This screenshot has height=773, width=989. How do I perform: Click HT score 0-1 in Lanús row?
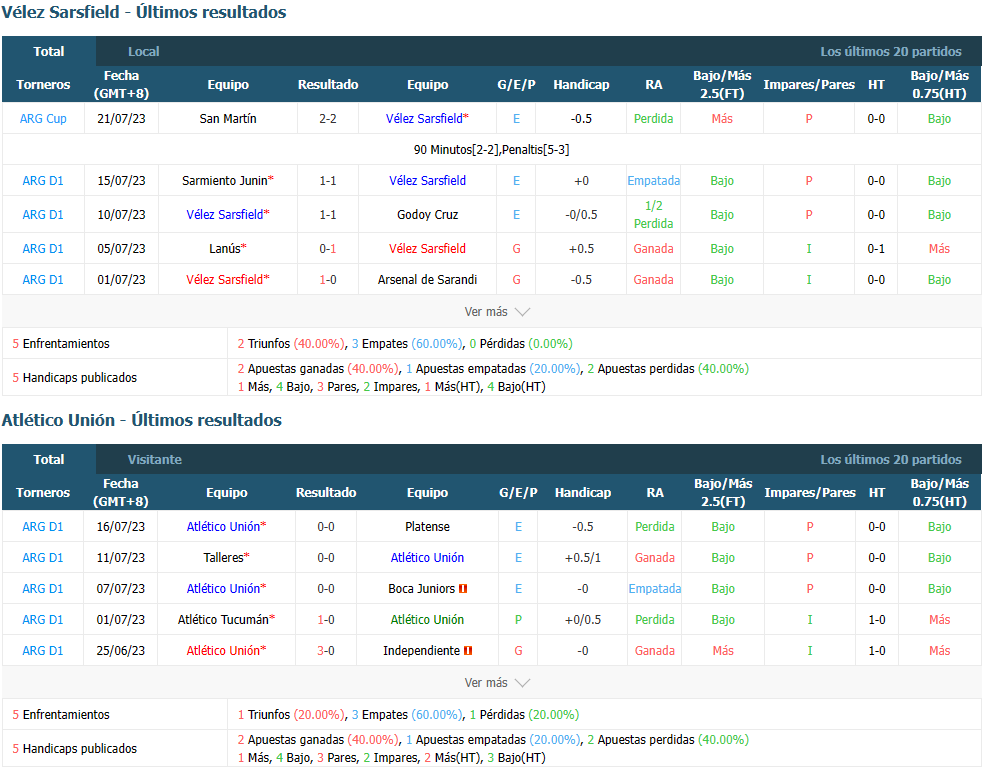tap(876, 249)
